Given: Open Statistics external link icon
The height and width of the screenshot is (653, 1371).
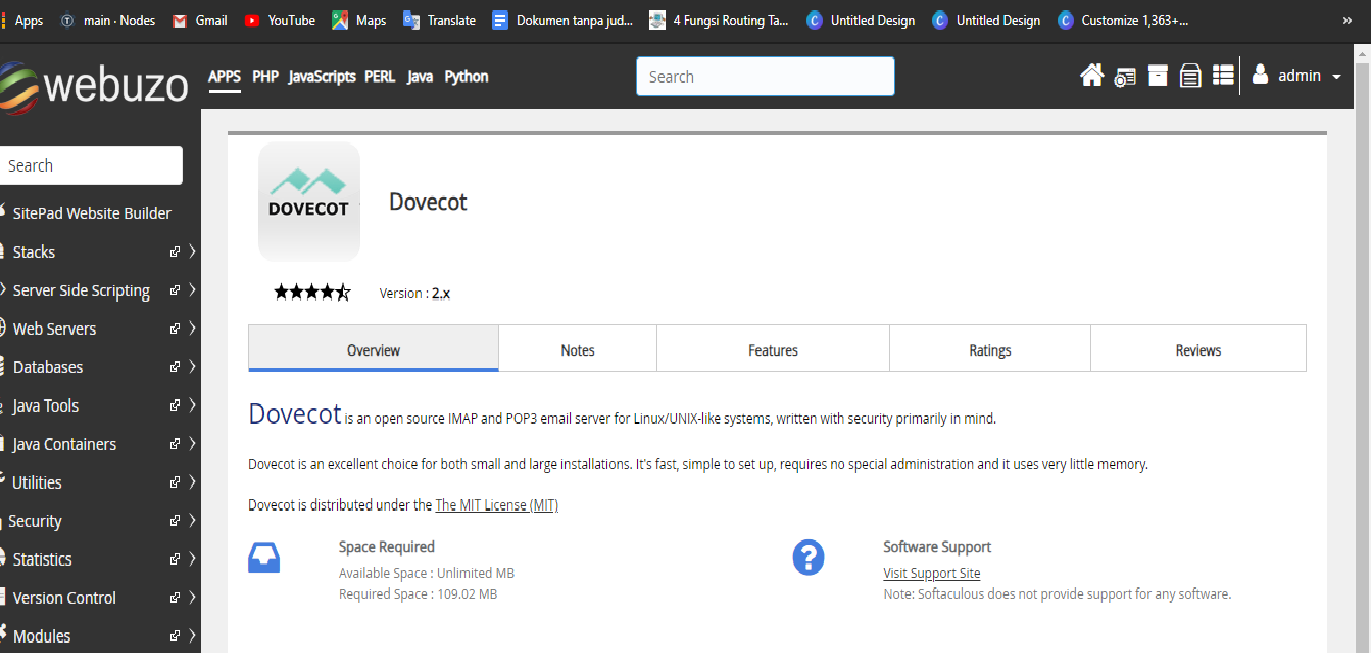Looking at the screenshot, I should click(x=175, y=559).
